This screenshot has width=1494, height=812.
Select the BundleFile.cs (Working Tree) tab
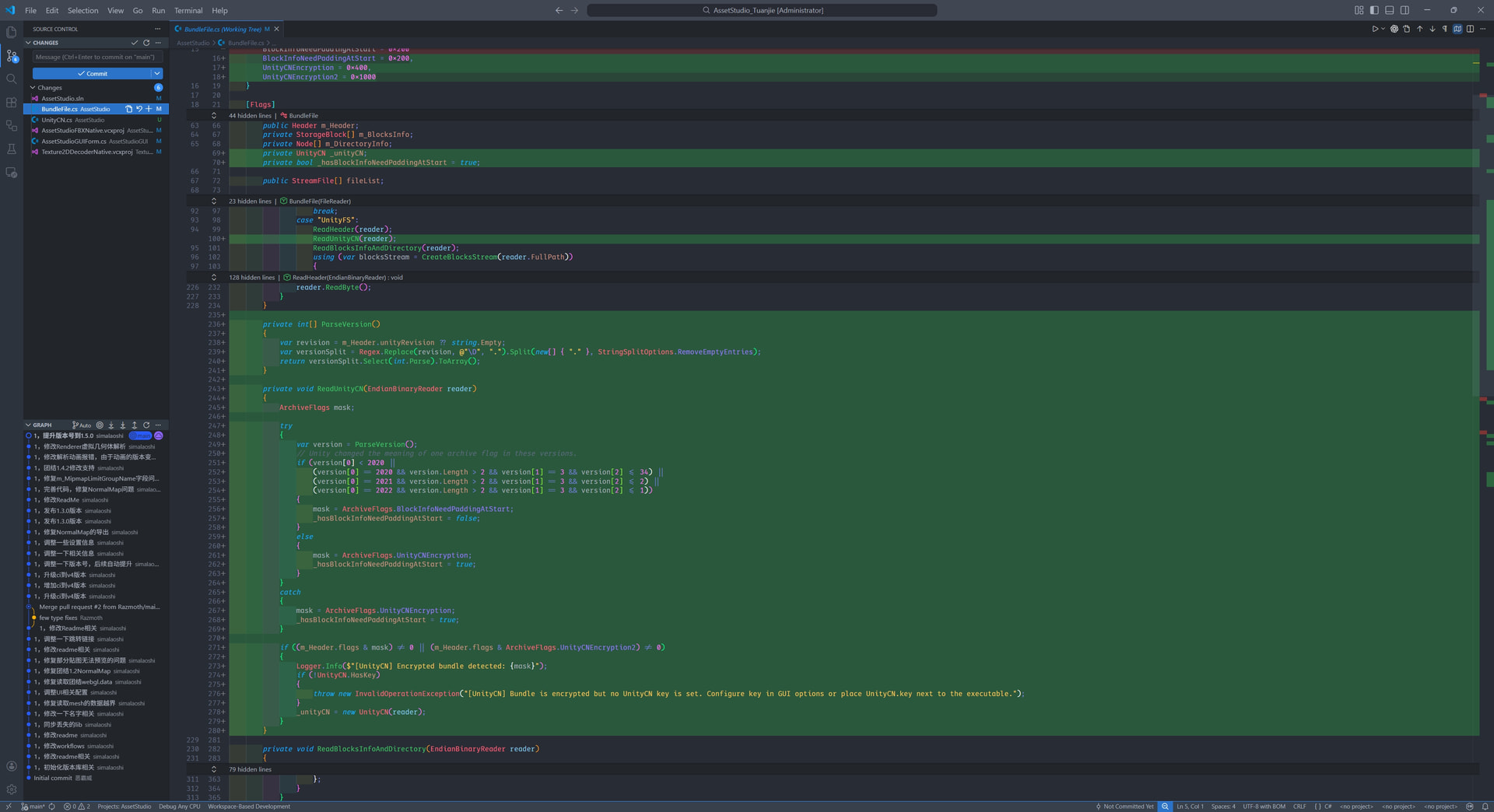tap(223, 30)
